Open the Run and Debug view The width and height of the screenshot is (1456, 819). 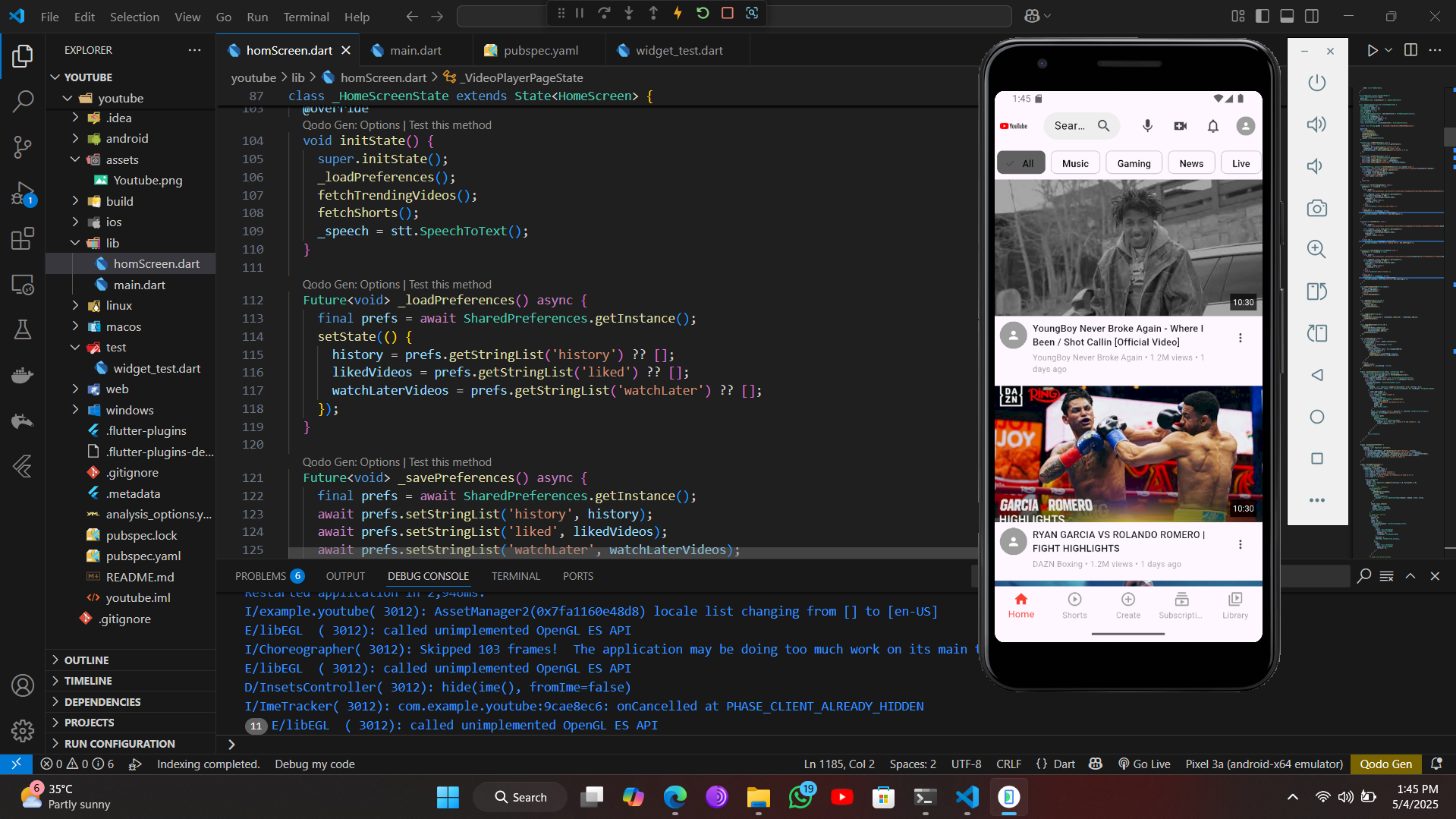pos(23,194)
